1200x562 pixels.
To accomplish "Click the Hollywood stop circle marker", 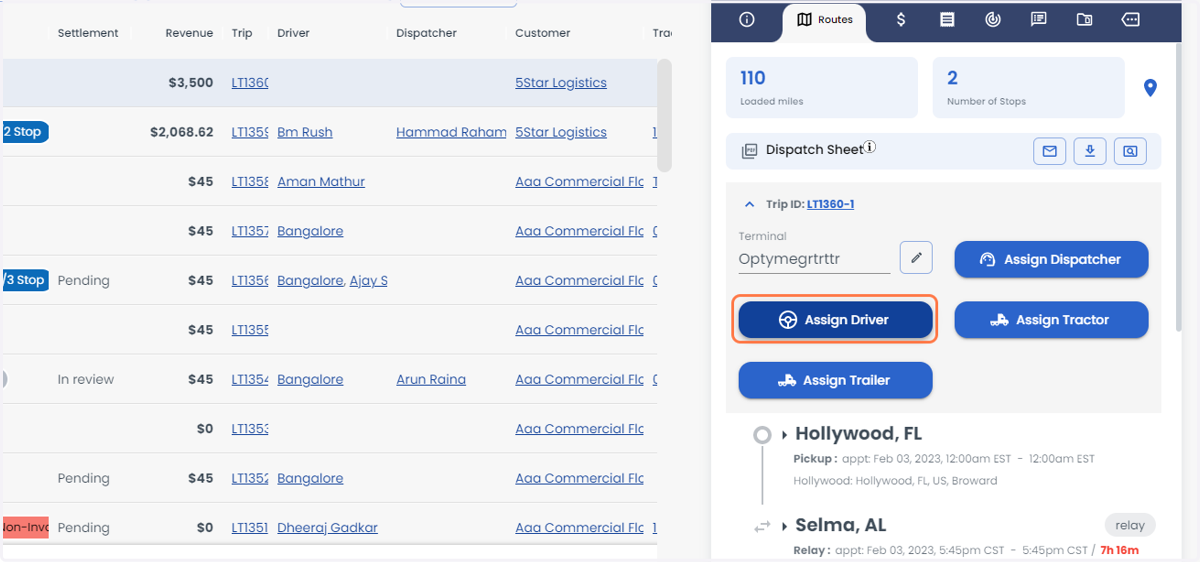I will click(x=762, y=435).
